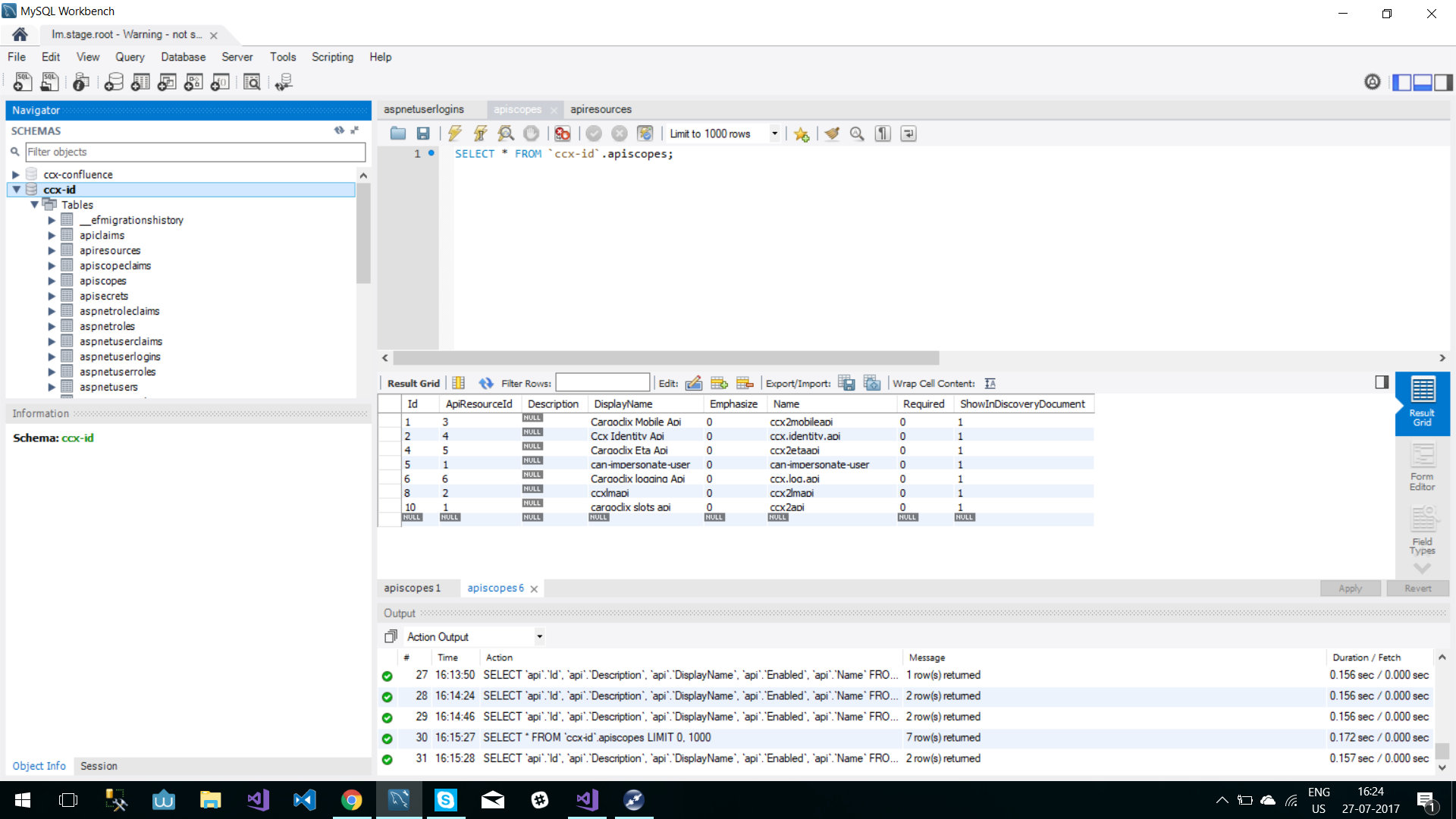
Task: Toggle auto-commit mode icon
Action: coord(645,133)
